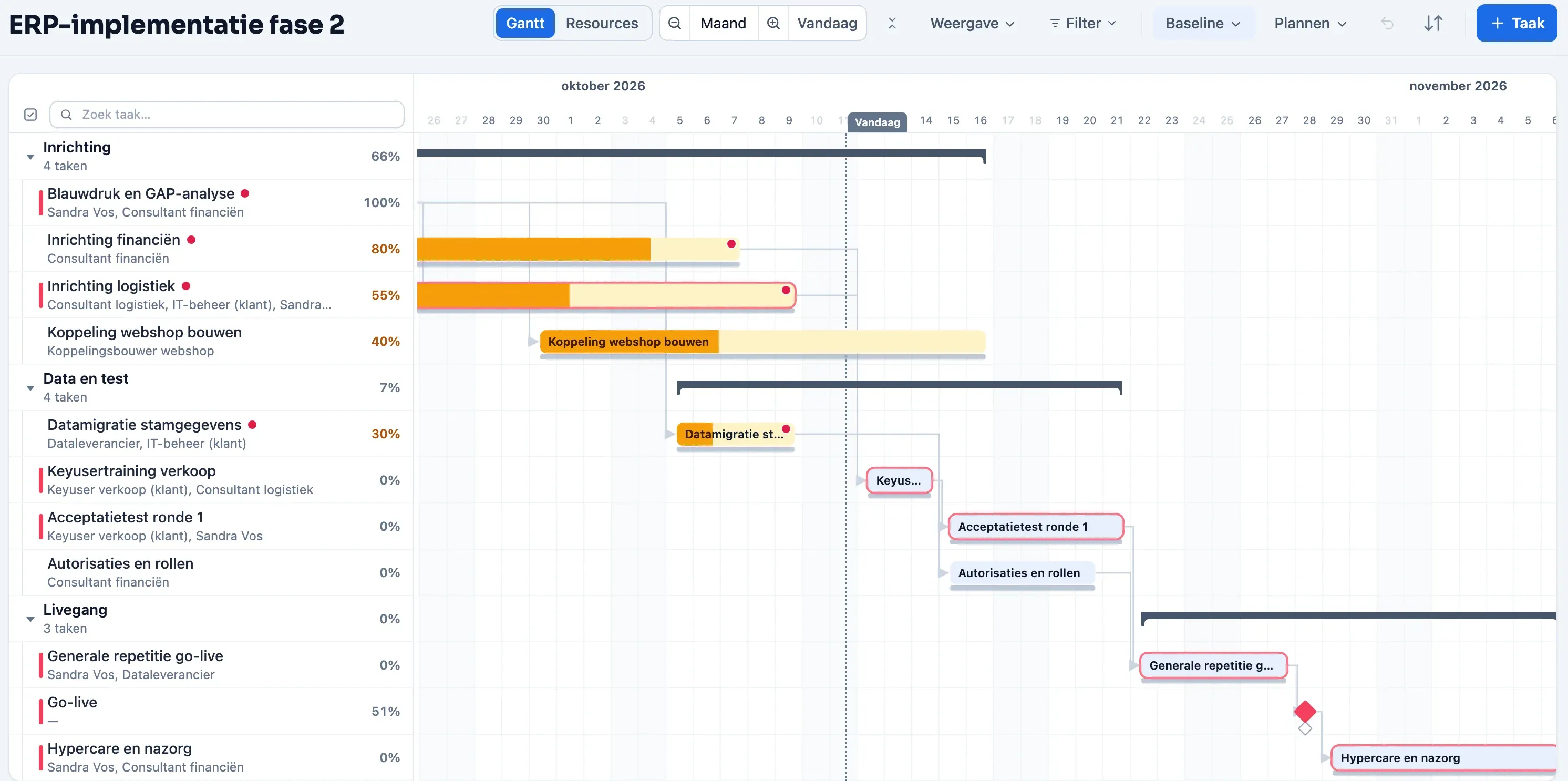Click the Maand zoom level button
The height and width of the screenshot is (781, 1568).
tap(723, 23)
